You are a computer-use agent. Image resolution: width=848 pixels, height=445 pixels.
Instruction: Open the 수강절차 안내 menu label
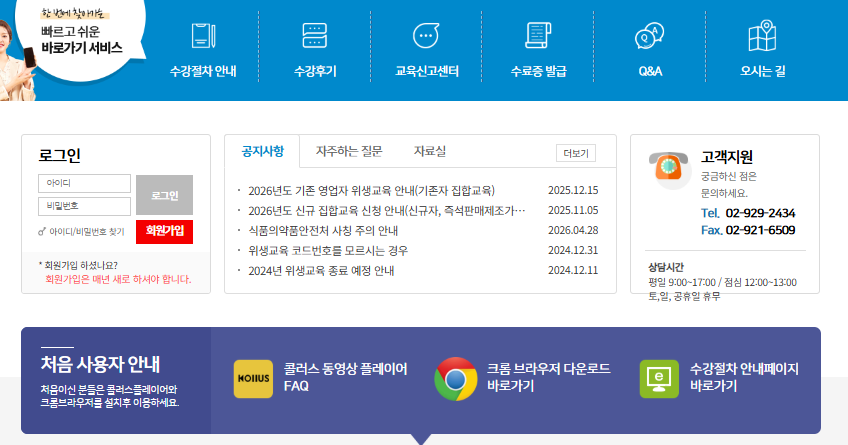click(203, 71)
